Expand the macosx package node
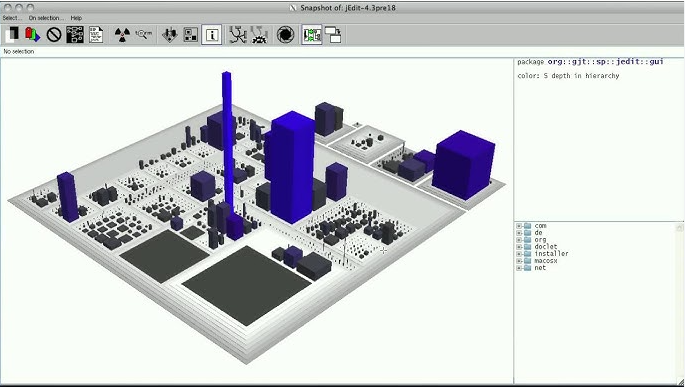Screen dimensions: 685x387 click(519, 261)
